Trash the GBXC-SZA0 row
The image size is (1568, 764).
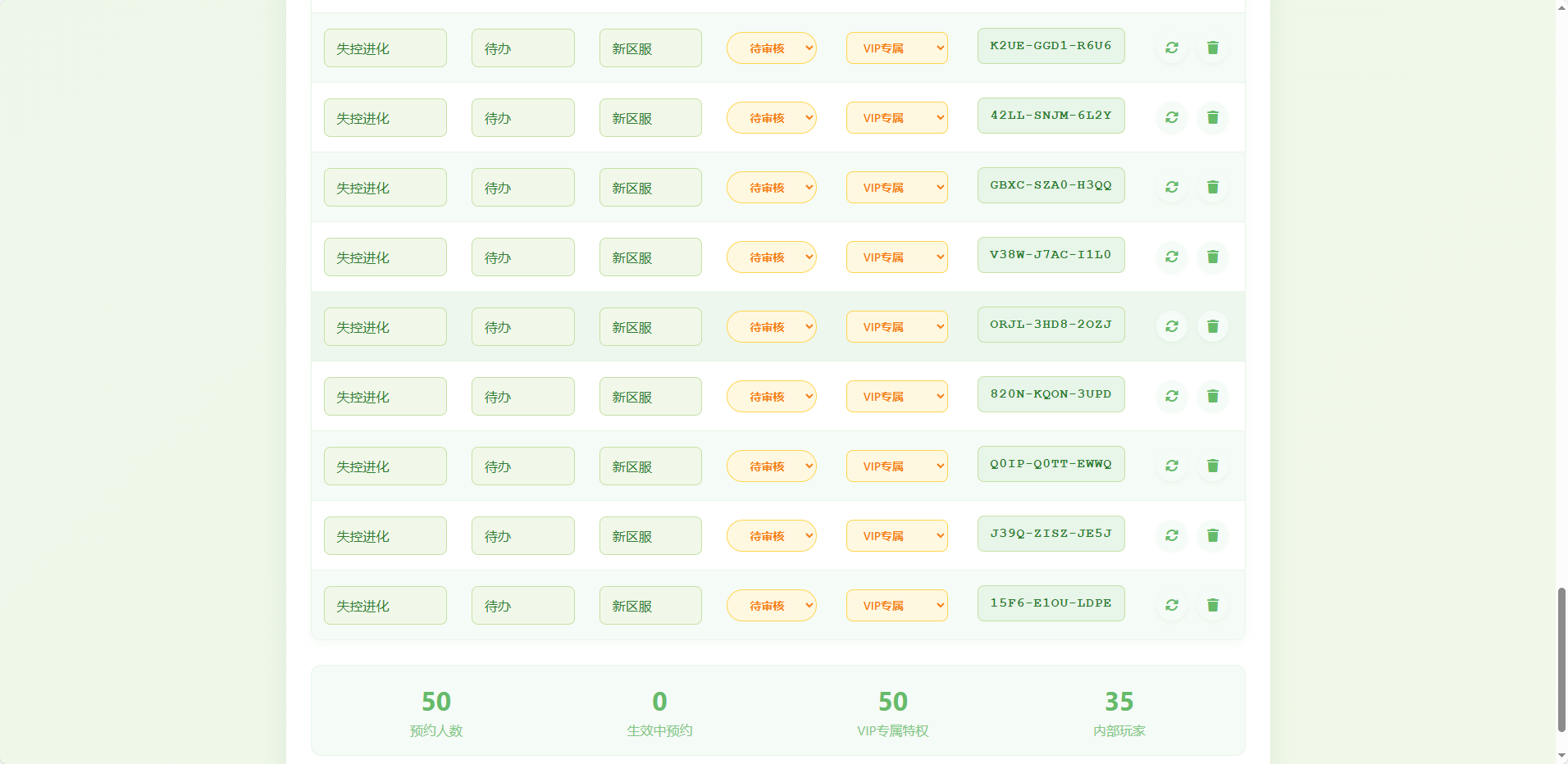tap(1213, 187)
